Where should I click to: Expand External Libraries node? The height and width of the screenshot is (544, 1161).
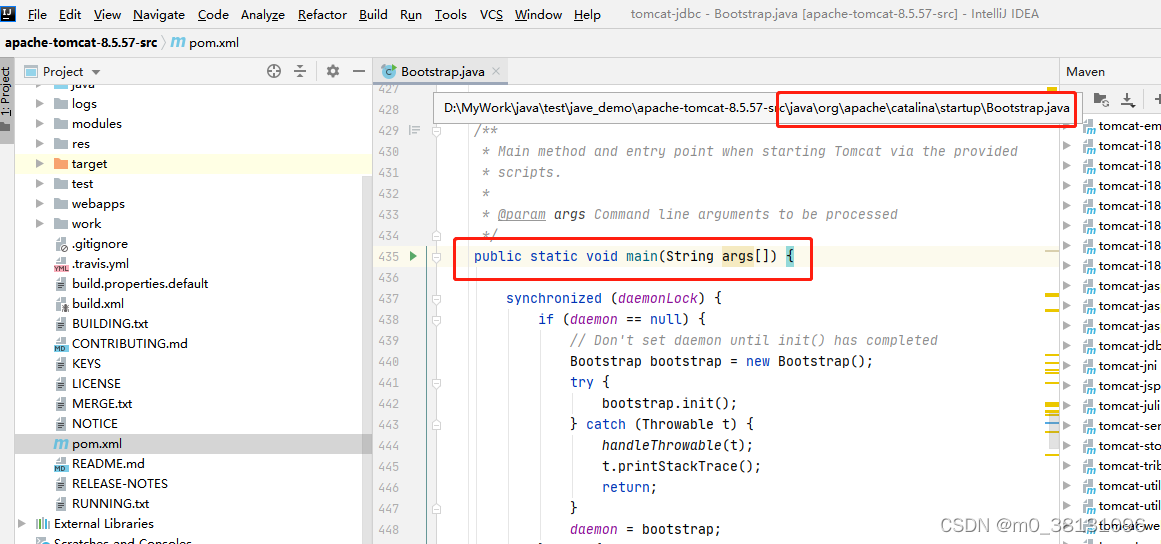22,523
